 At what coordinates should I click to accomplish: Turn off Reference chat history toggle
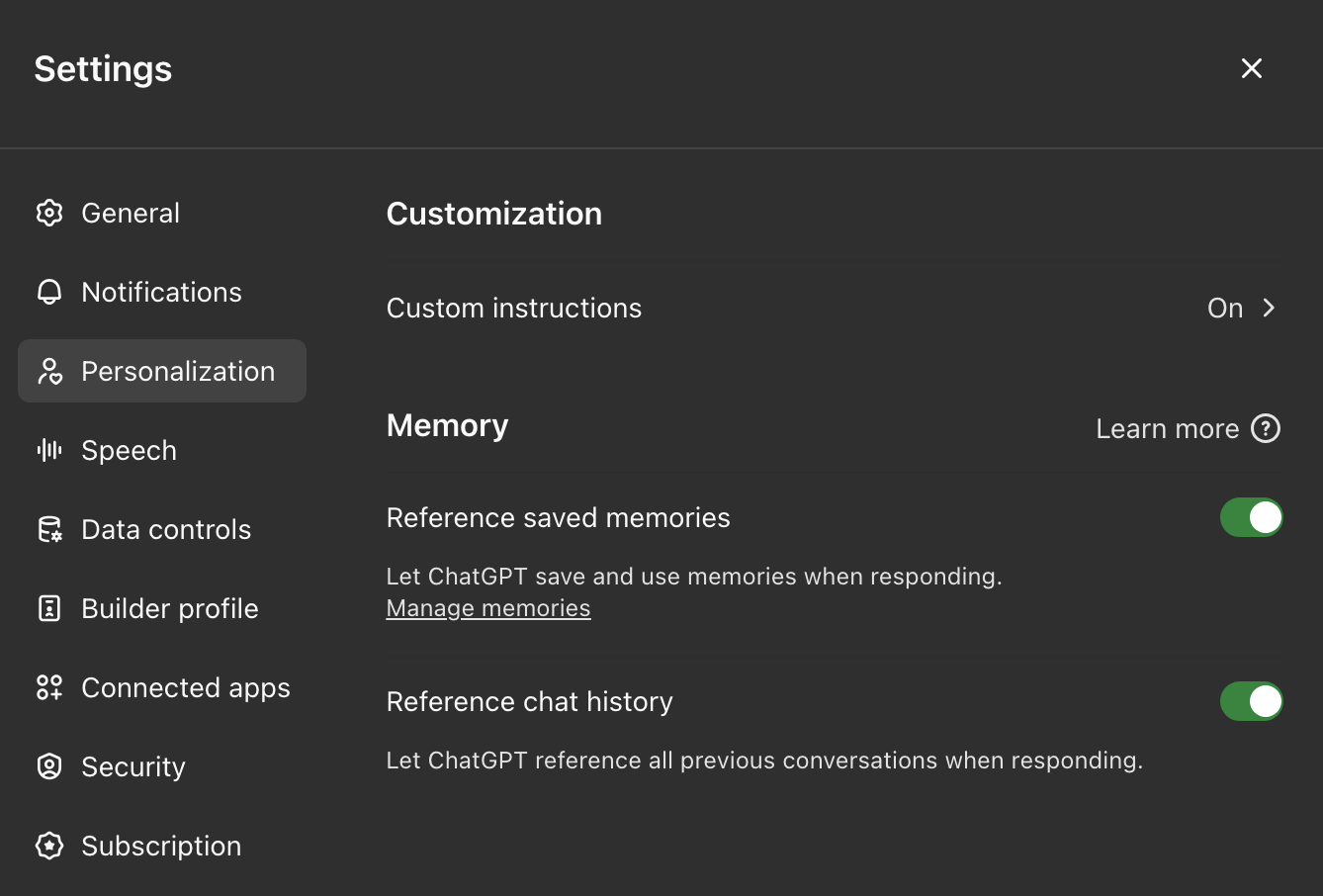[1252, 701]
